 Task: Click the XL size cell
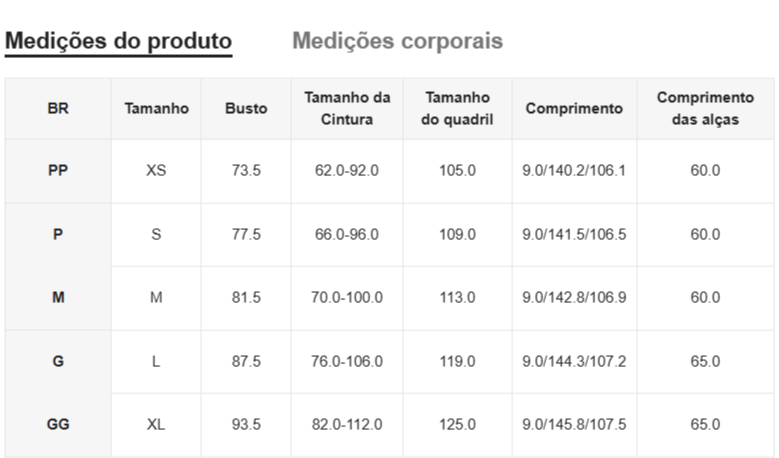click(x=156, y=424)
